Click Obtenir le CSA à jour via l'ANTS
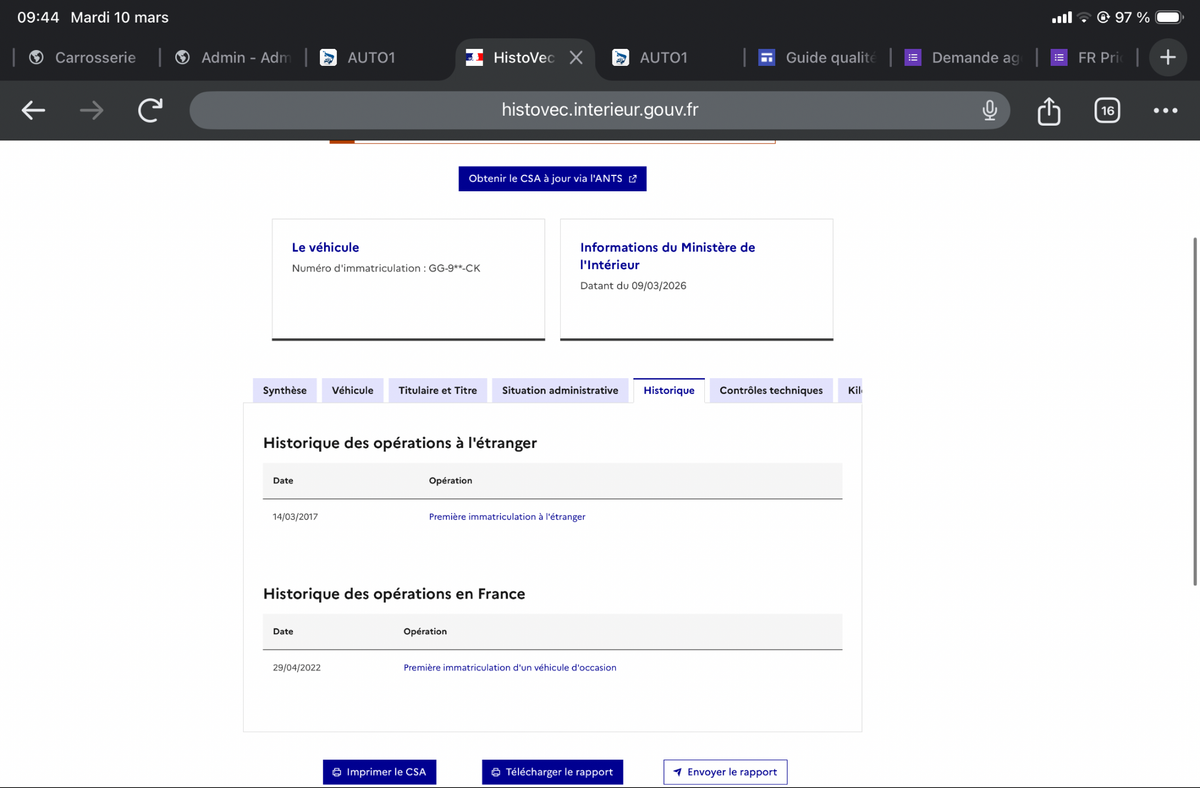This screenshot has height=788, width=1200. pos(553,178)
